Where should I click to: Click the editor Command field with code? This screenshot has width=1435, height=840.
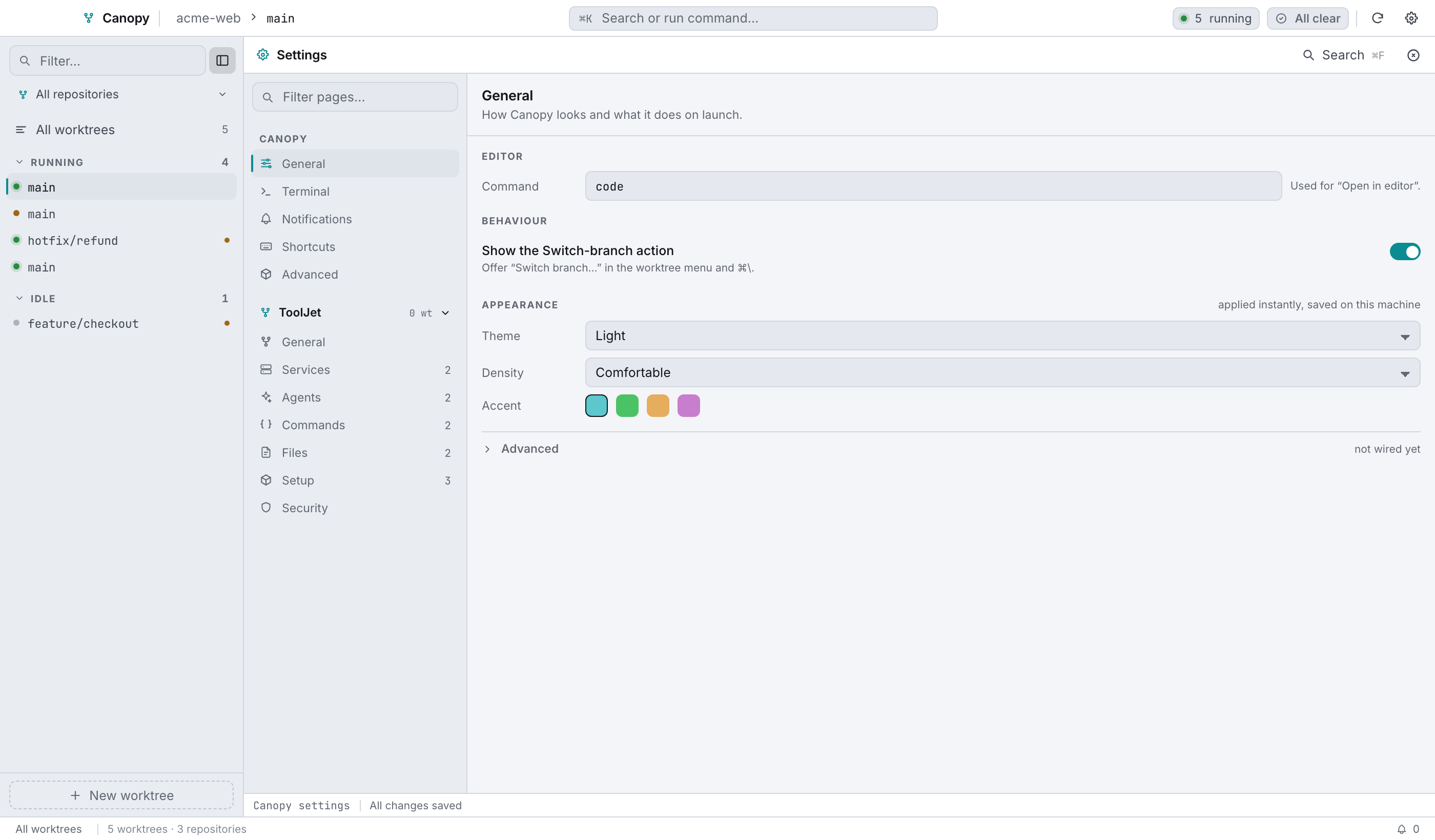point(933,186)
